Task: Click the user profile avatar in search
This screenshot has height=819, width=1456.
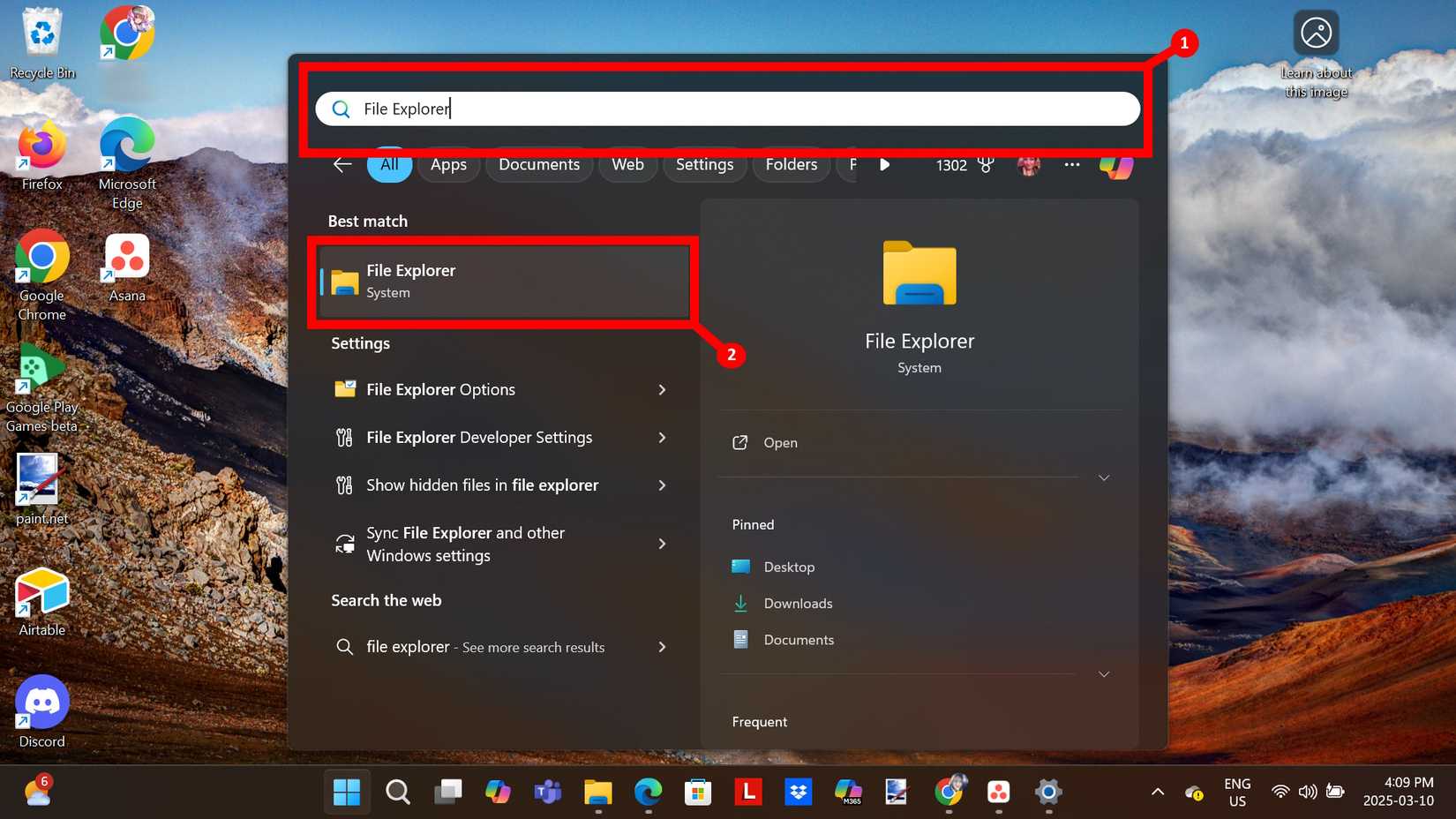Action: pos(1029,165)
